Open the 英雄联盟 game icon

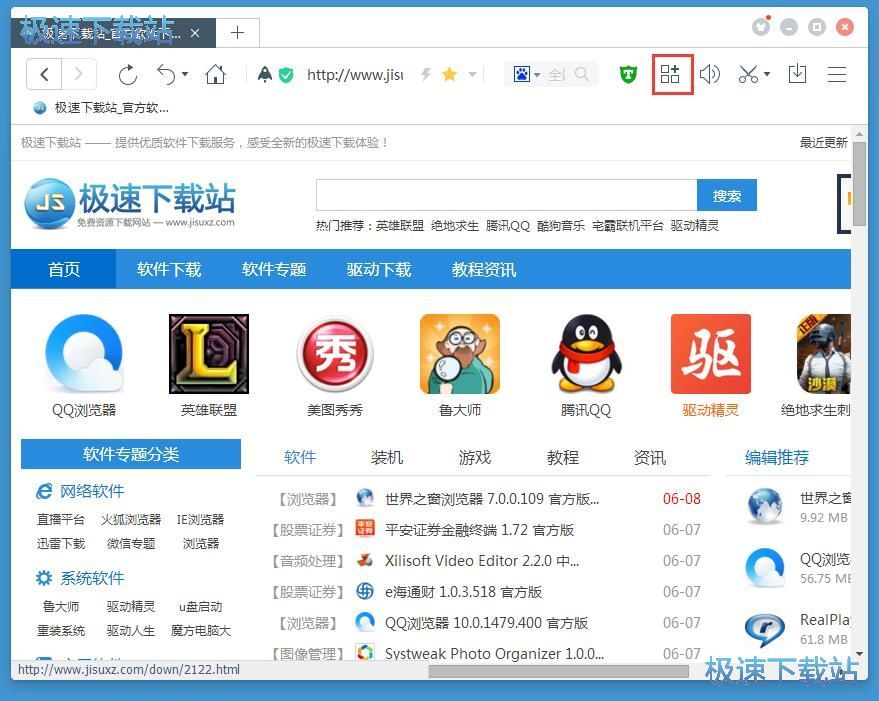(209, 354)
